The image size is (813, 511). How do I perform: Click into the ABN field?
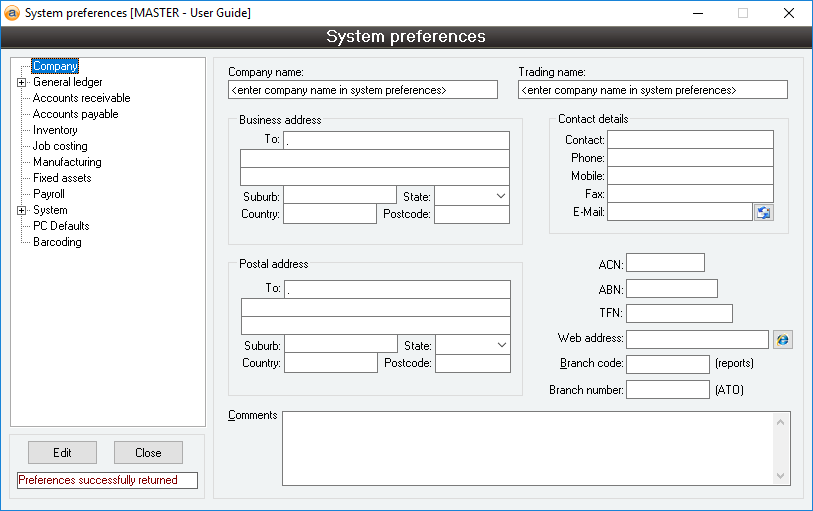(x=671, y=289)
